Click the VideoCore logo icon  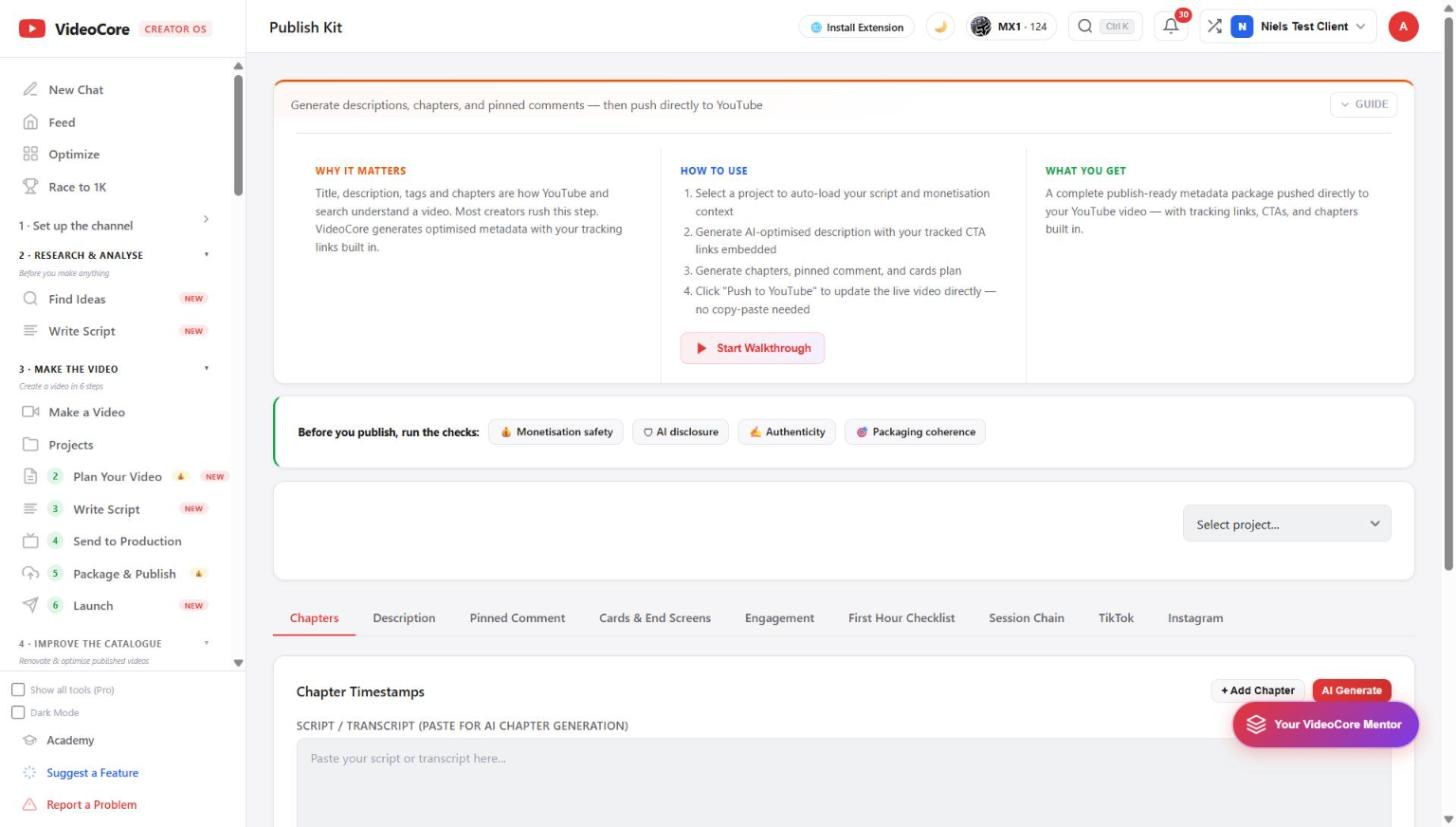coord(32,28)
